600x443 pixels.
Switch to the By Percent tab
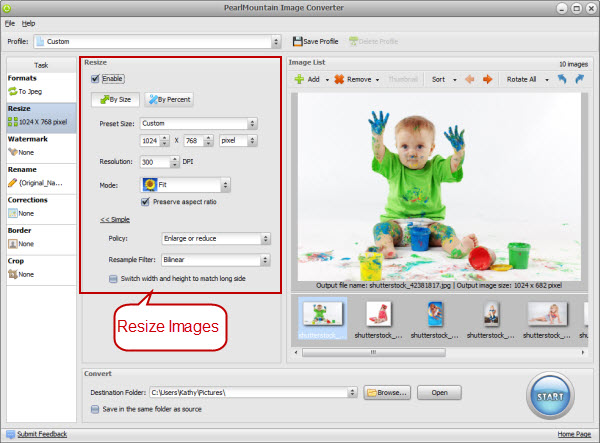169,100
